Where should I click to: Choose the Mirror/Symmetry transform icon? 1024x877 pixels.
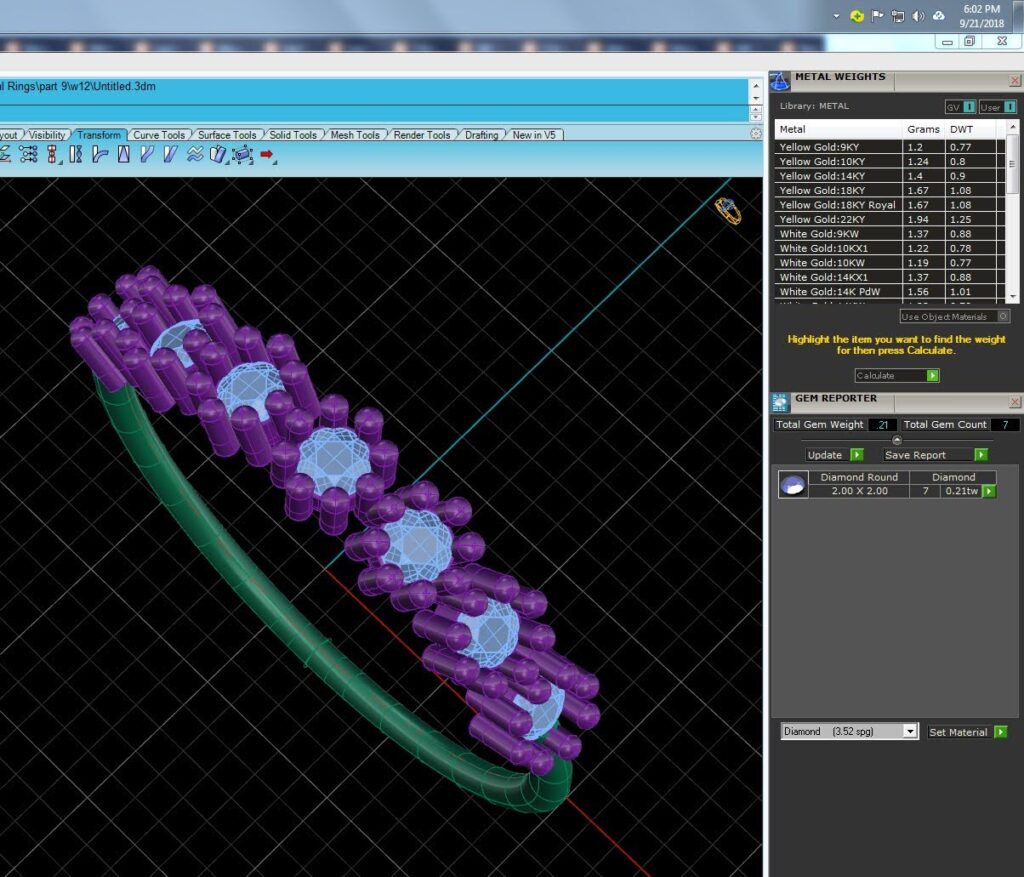click(52, 154)
